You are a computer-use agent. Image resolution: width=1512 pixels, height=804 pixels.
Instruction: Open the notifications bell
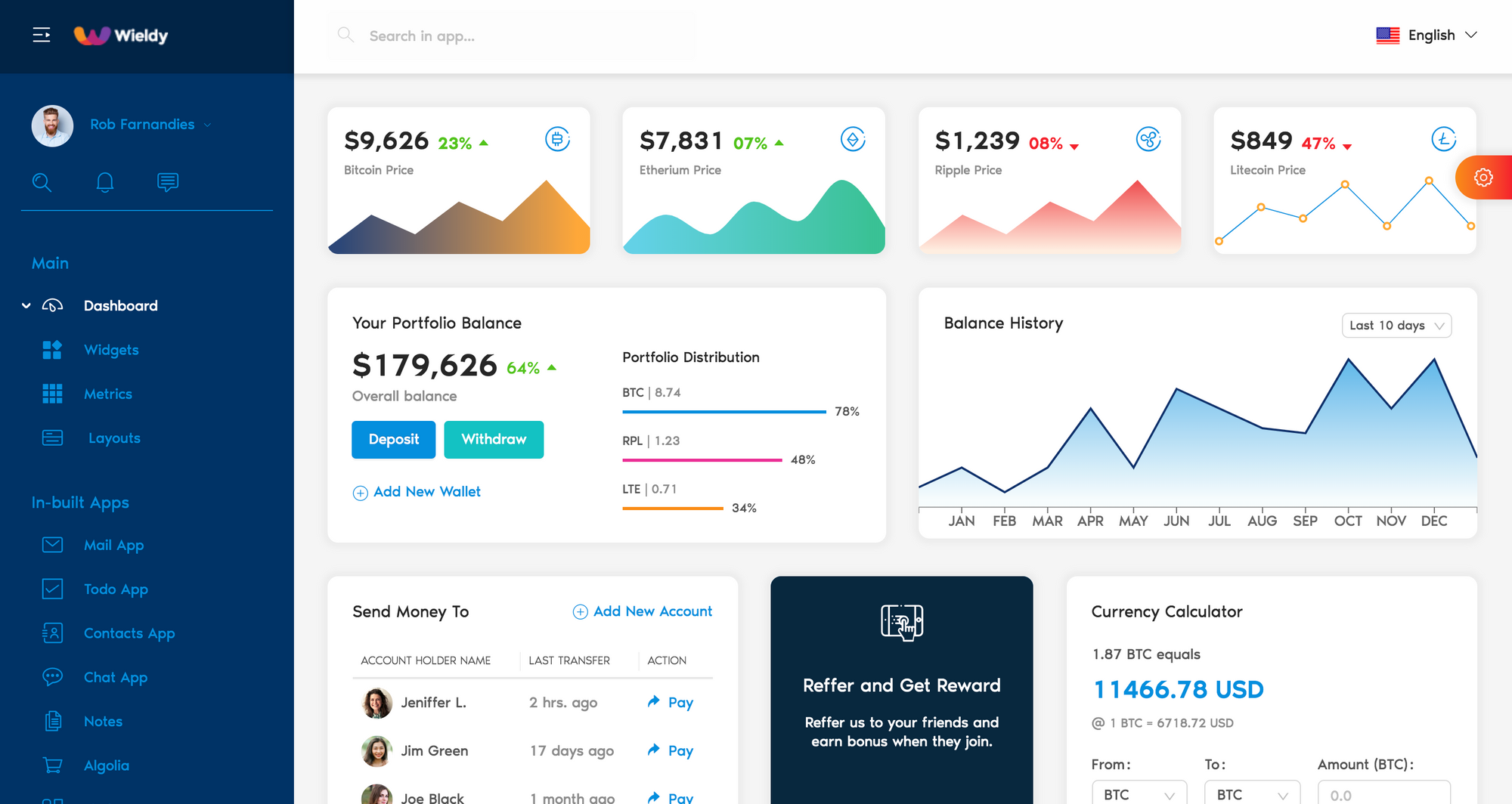tap(105, 182)
